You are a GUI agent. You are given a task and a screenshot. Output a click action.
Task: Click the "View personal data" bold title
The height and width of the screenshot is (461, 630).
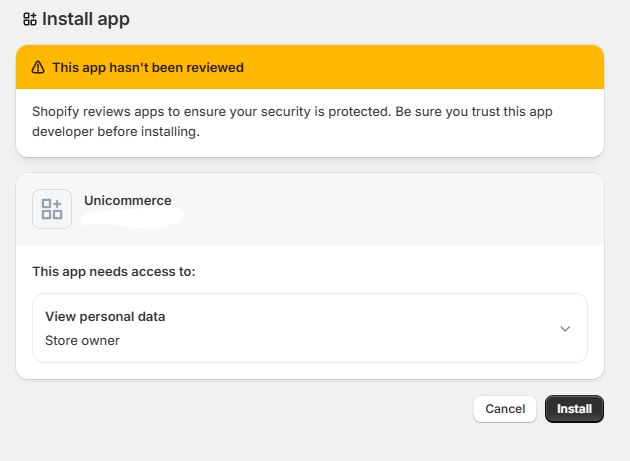click(x=105, y=317)
